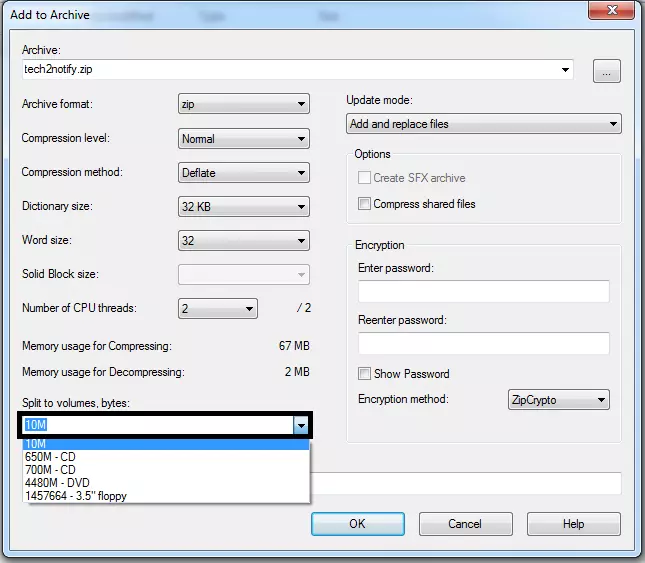Viewport: 645px width, 563px height.
Task: Close the Add to Archive dialog
Action: (611, 10)
